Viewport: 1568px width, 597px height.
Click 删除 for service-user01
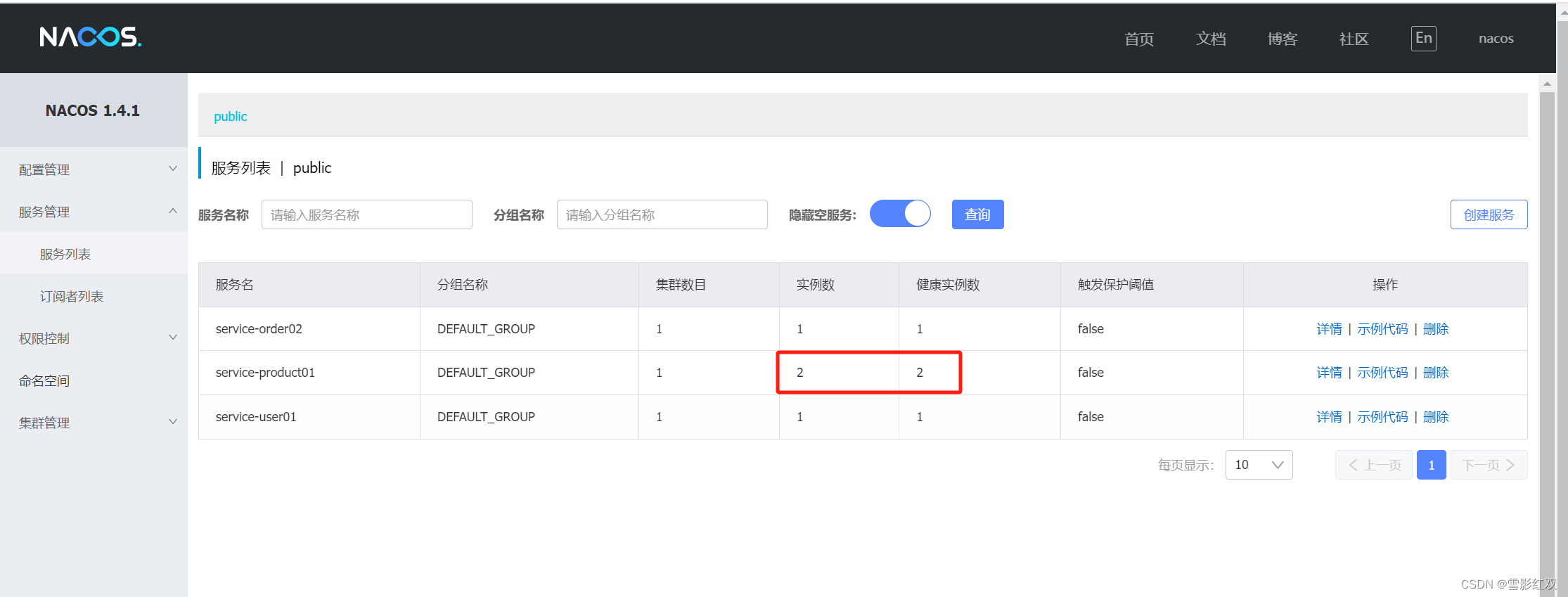1436,416
